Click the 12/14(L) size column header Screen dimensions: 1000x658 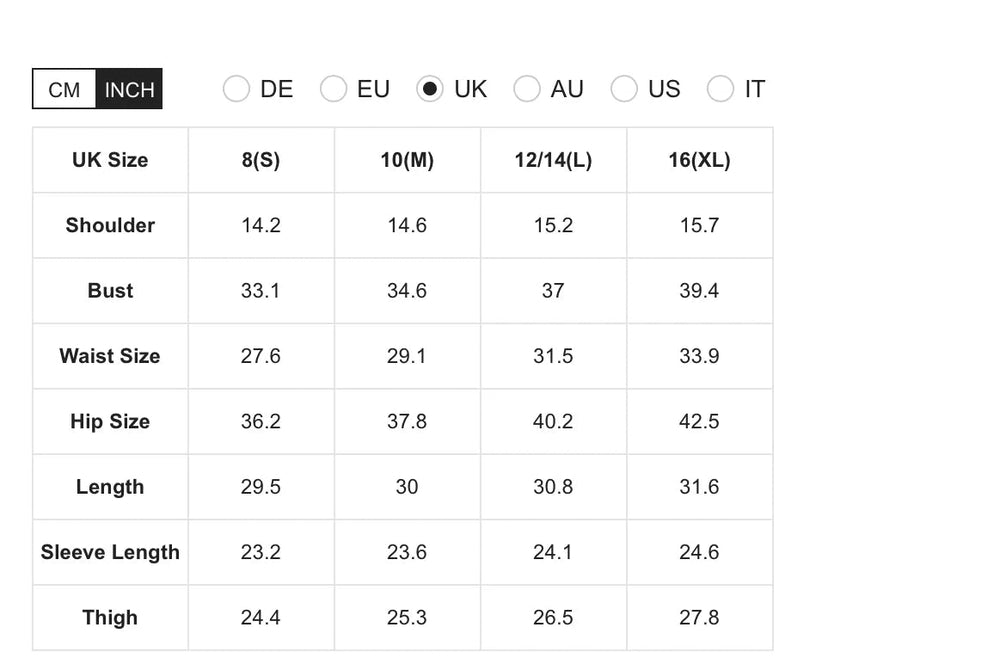[x=553, y=160]
